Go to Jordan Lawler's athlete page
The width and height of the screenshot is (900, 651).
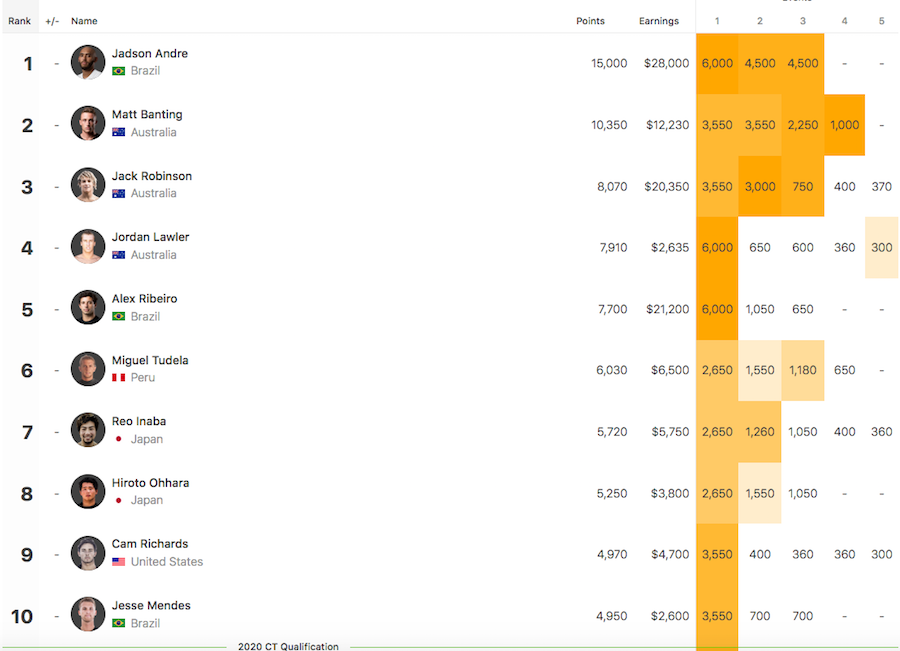150,237
